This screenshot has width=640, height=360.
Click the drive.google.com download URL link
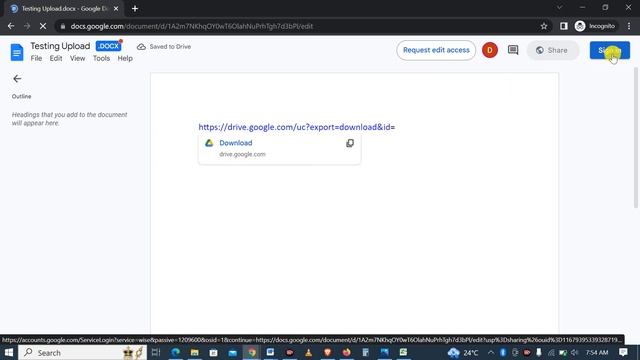point(297,127)
